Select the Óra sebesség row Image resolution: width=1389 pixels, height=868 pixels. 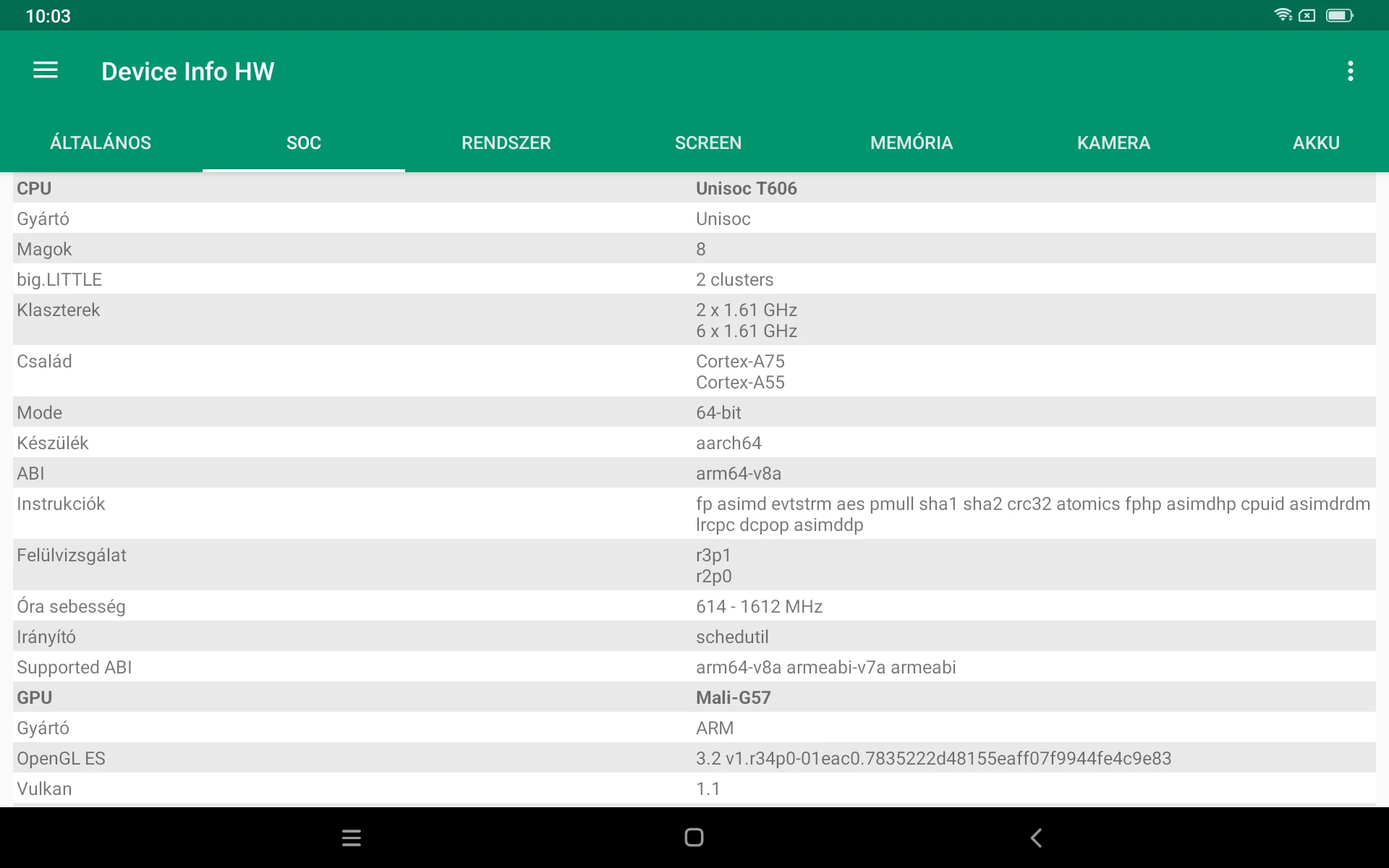[694, 606]
